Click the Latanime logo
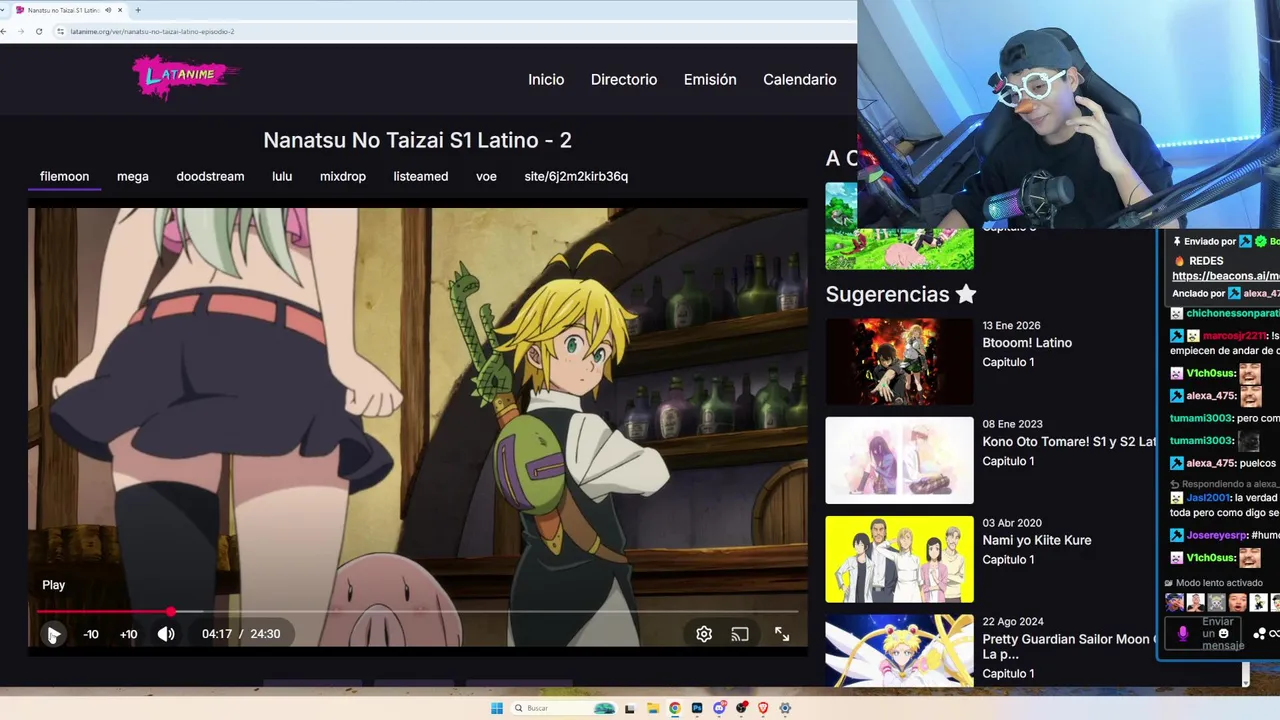 [x=186, y=77]
